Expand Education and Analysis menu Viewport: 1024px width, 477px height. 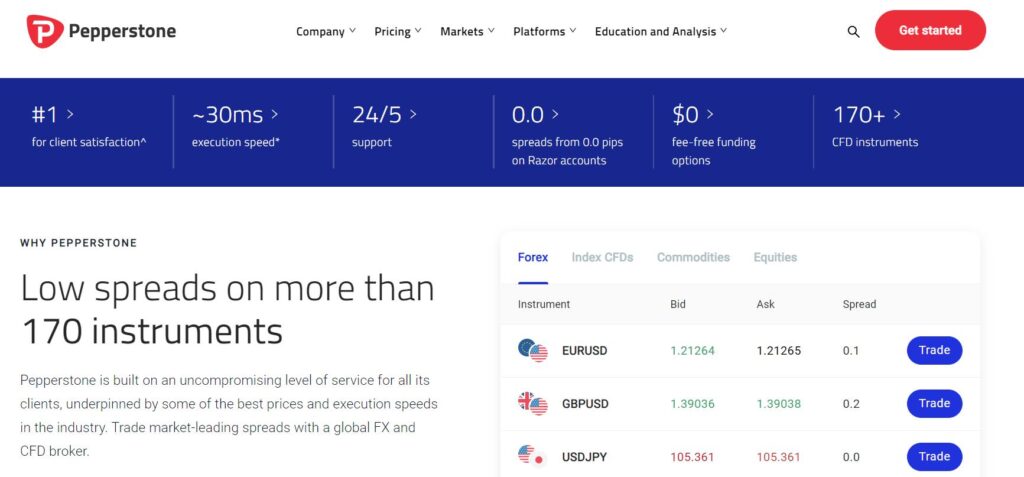(x=661, y=31)
